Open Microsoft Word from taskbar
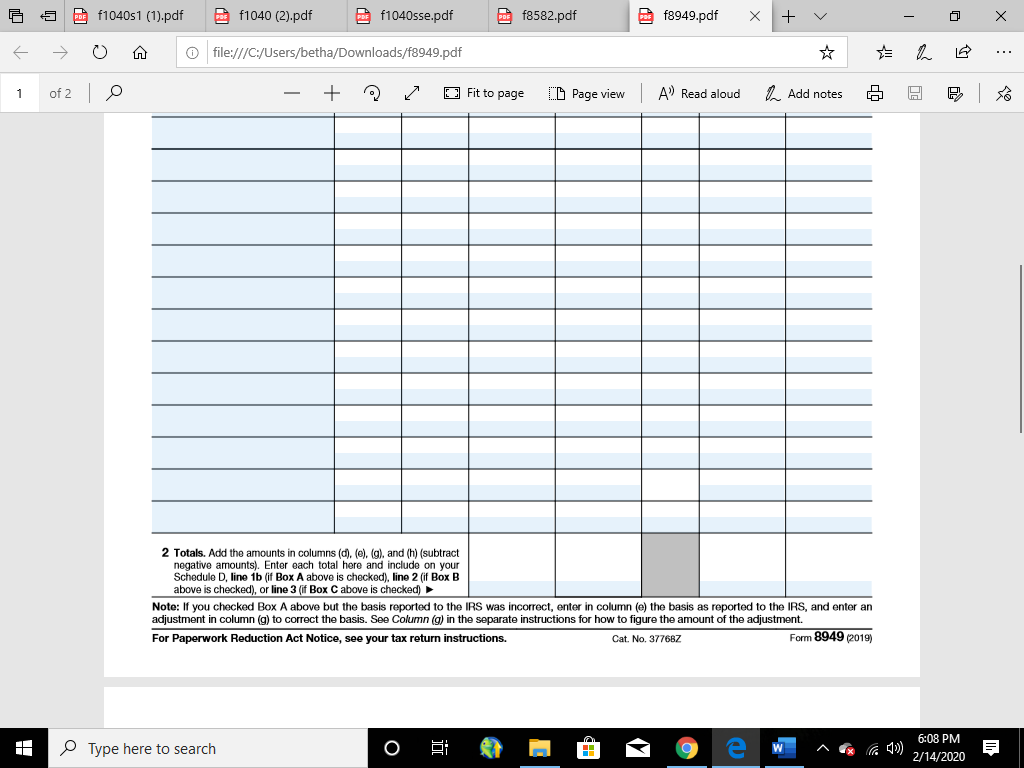 click(x=784, y=748)
